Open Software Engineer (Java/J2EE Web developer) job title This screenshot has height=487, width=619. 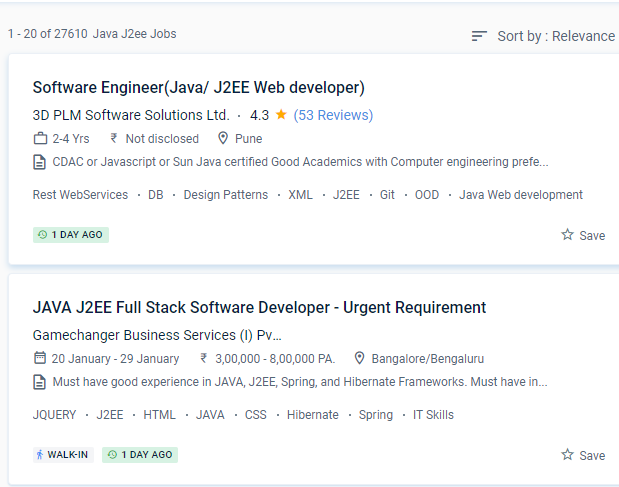[198, 87]
